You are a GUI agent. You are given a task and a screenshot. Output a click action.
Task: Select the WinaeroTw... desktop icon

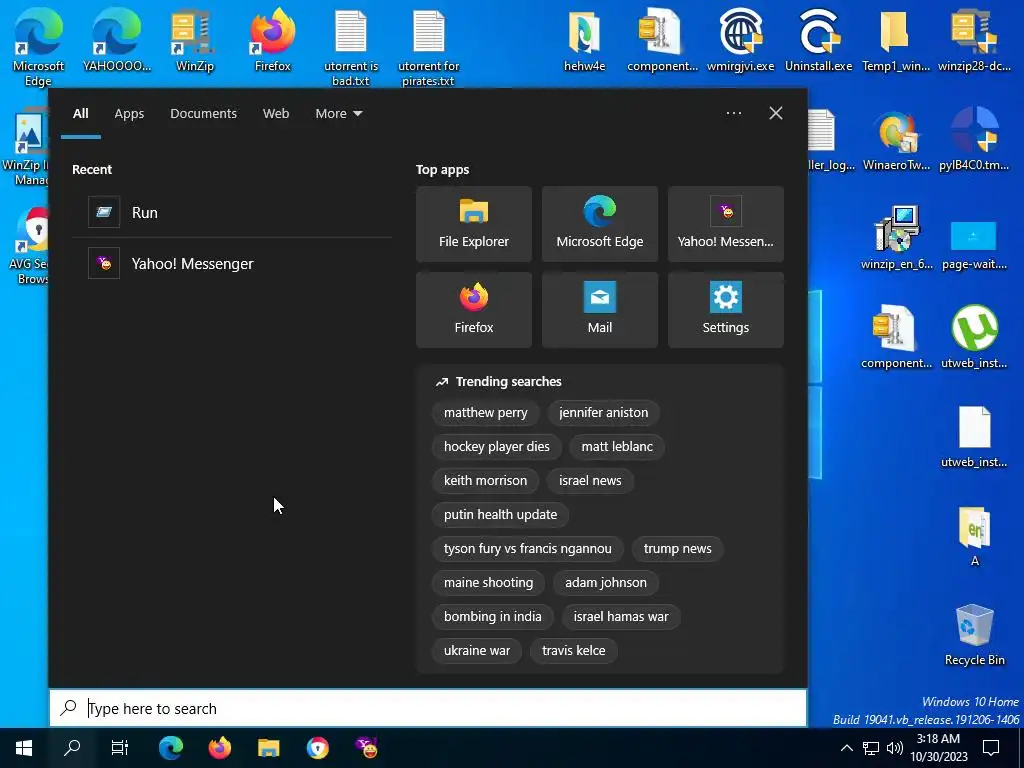[x=897, y=140]
